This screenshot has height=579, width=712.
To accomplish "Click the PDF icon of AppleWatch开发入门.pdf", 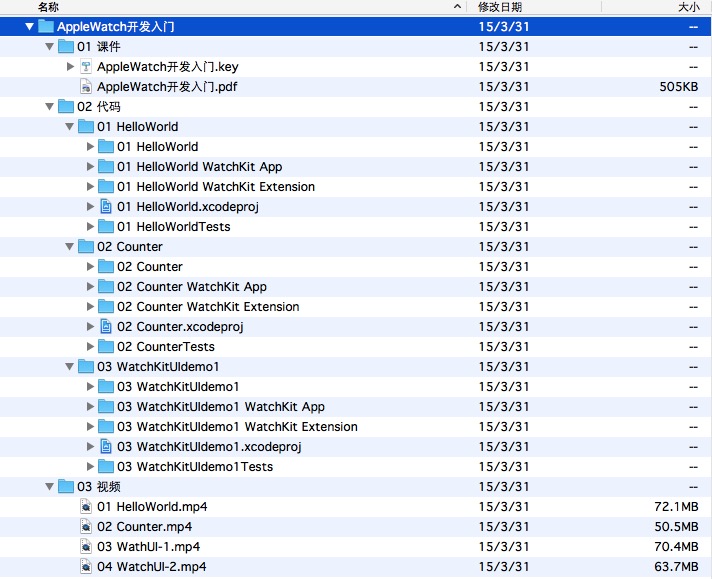I will point(86,87).
